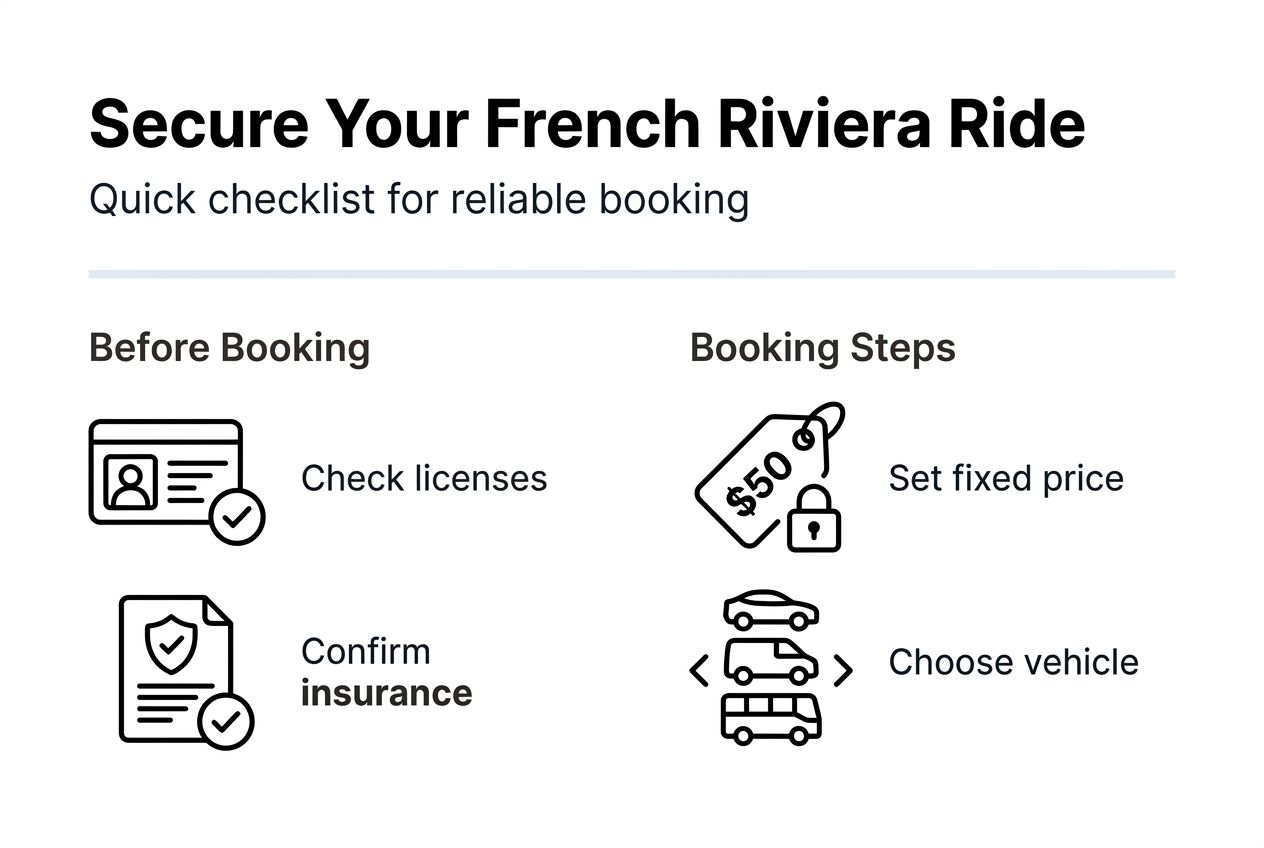The height and width of the screenshot is (848, 1264).
Task: Click the Check licenses label
Action: [x=424, y=478]
